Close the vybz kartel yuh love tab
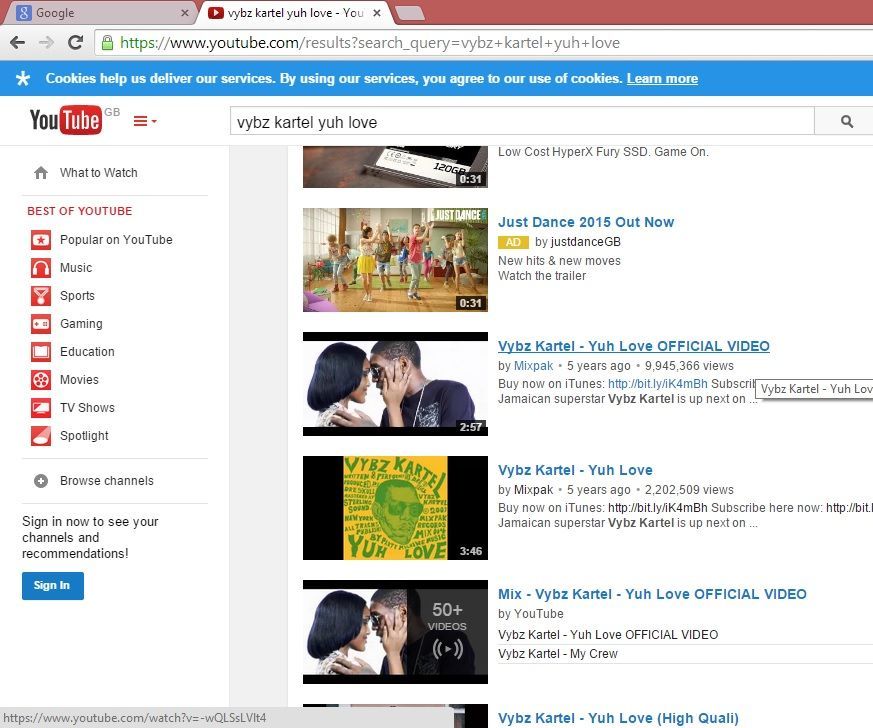 pos(377,12)
